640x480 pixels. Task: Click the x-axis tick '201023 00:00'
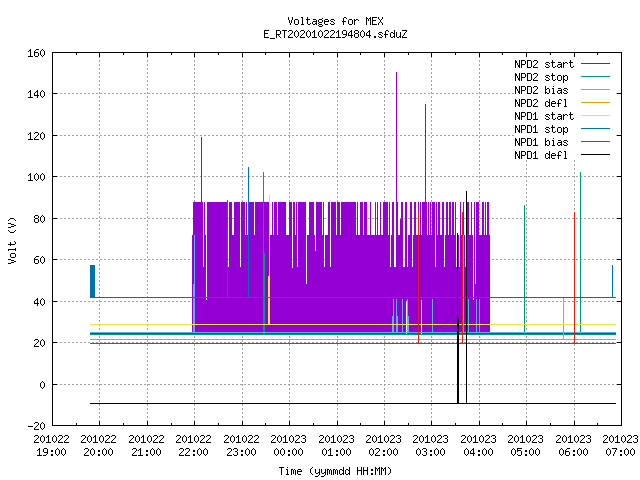click(289, 446)
